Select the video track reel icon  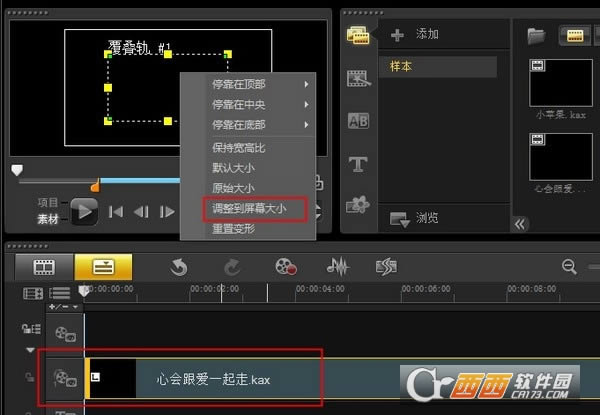tap(65, 334)
